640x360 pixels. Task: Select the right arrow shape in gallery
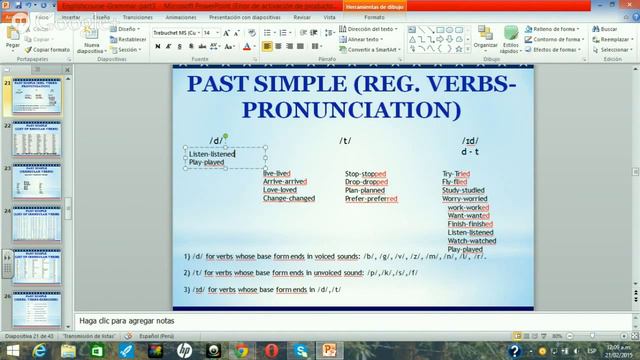coord(440,40)
